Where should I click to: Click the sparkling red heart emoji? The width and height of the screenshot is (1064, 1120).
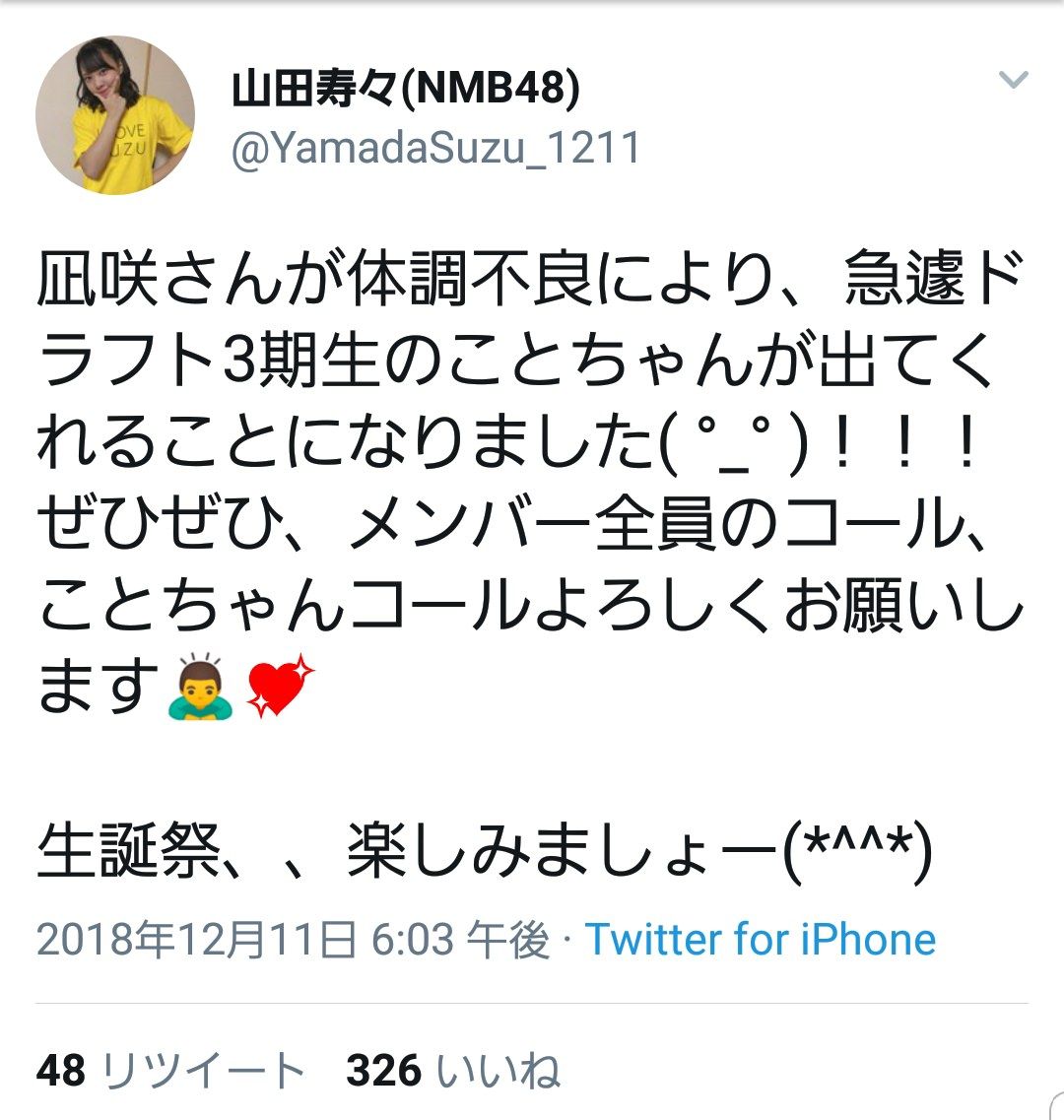pyautogui.click(x=280, y=686)
